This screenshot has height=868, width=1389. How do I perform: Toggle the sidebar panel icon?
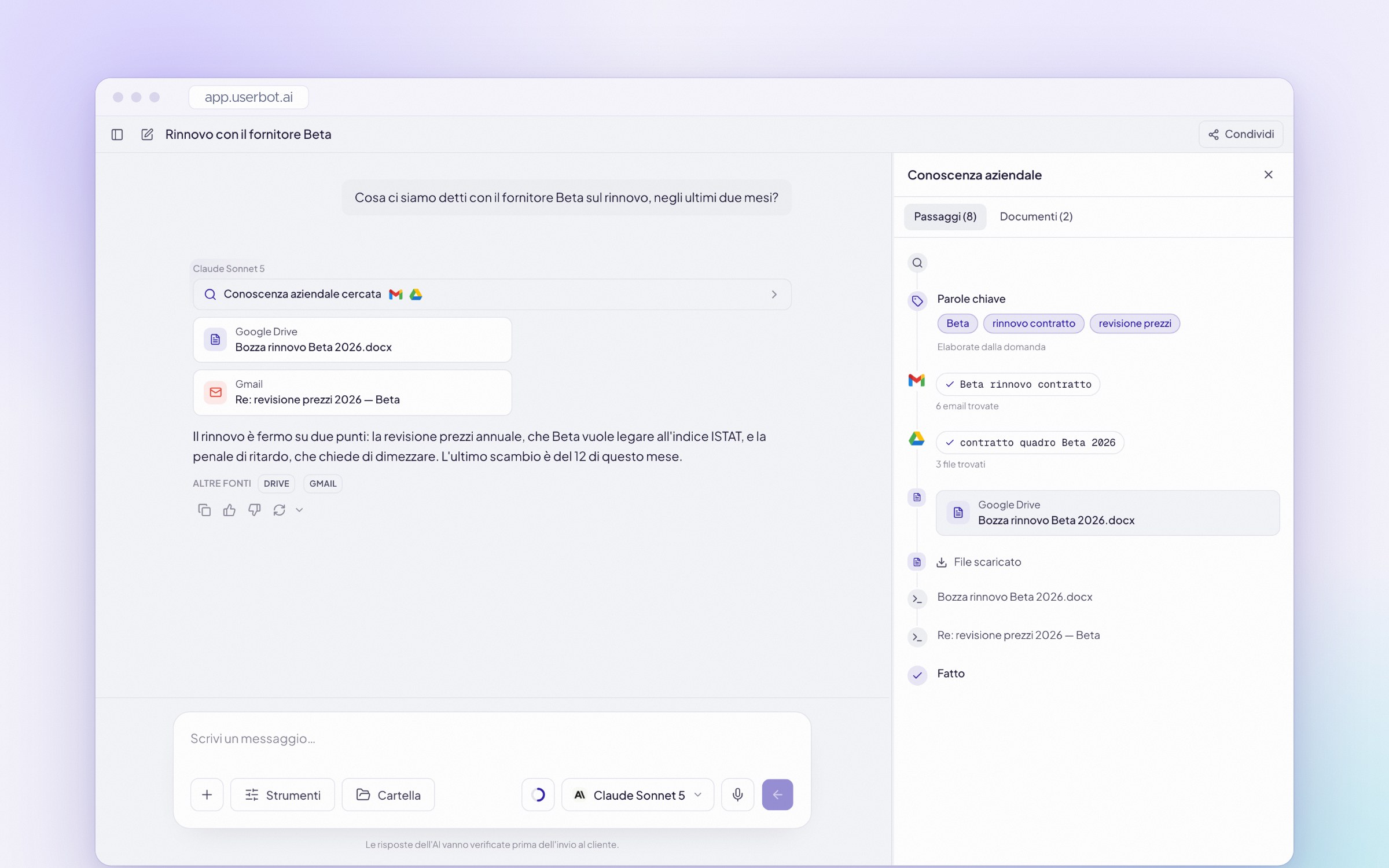tap(117, 134)
